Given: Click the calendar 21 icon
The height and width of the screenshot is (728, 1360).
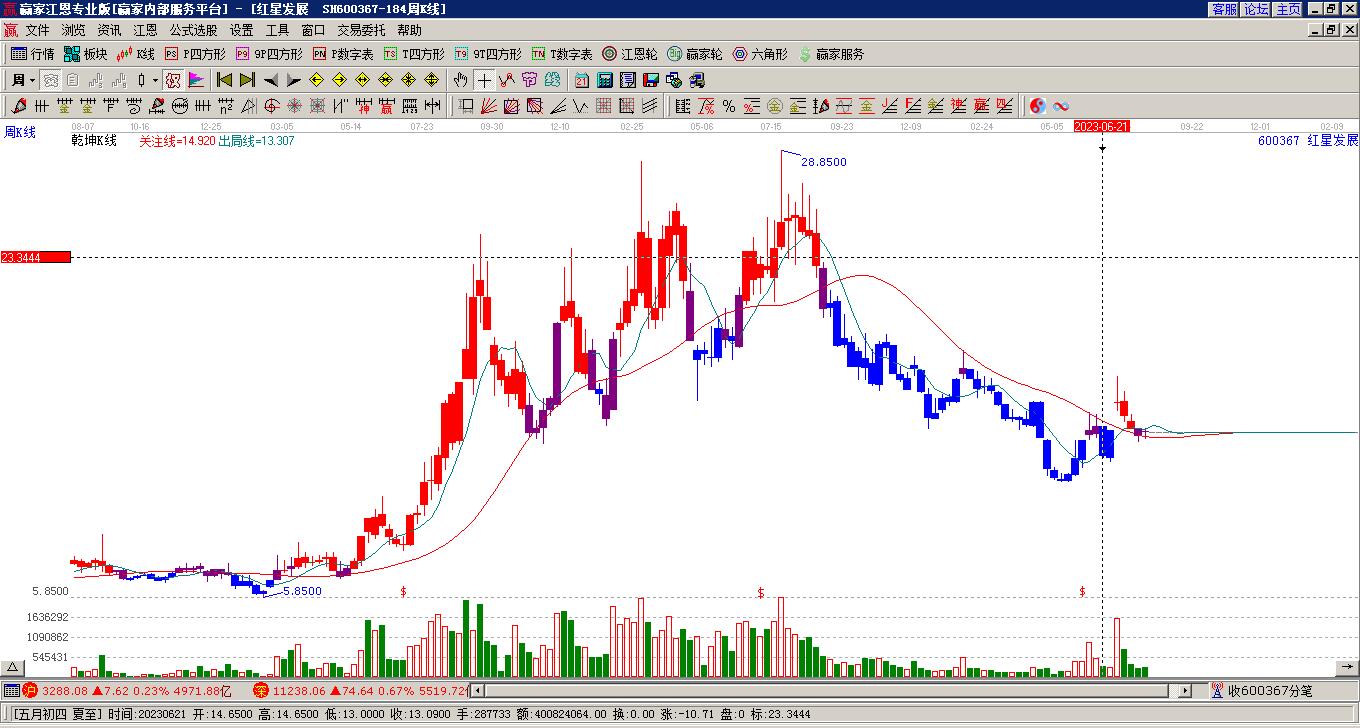Looking at the screenshot, I should (x=581, y=80).
